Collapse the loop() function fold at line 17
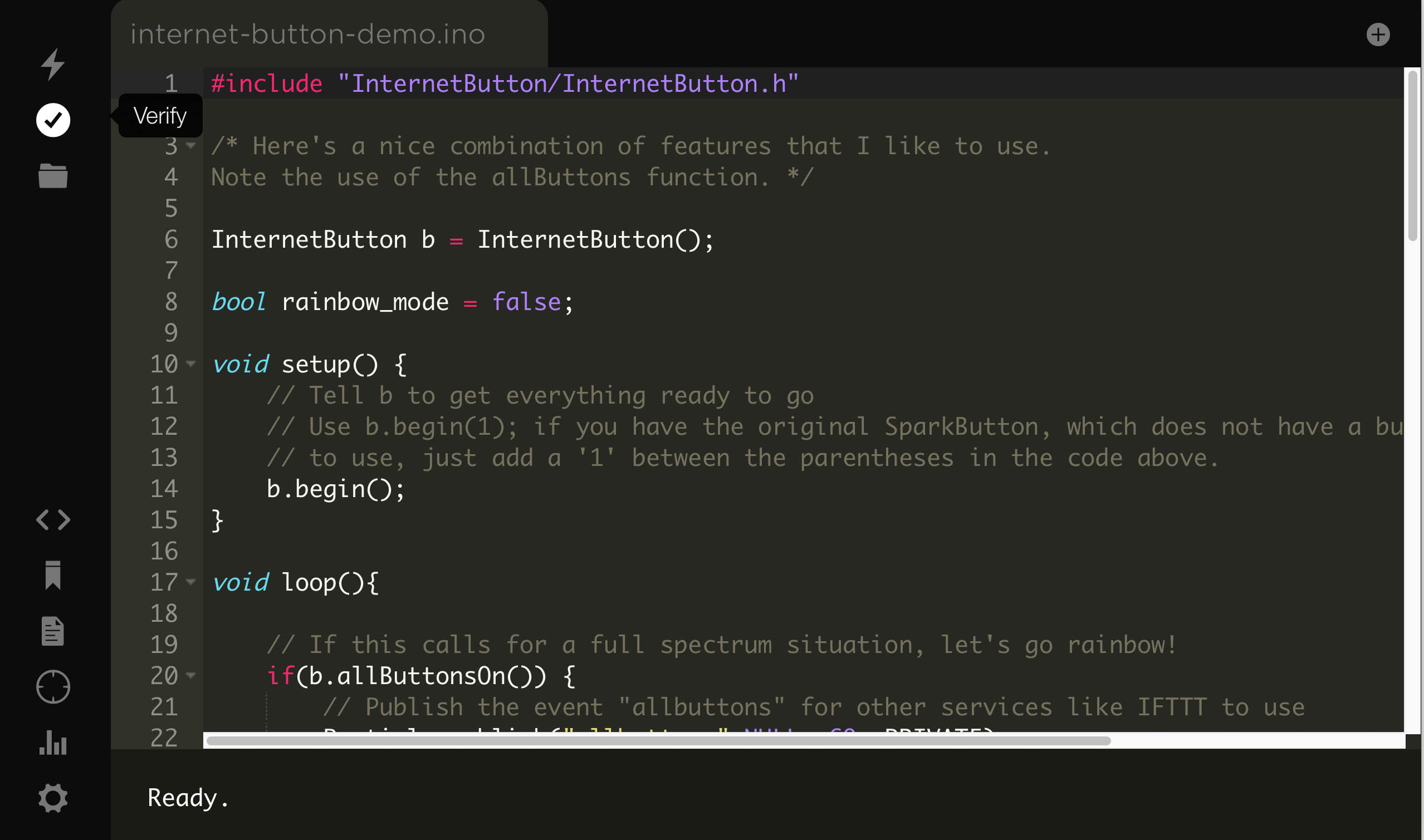 tap(191, 581)
